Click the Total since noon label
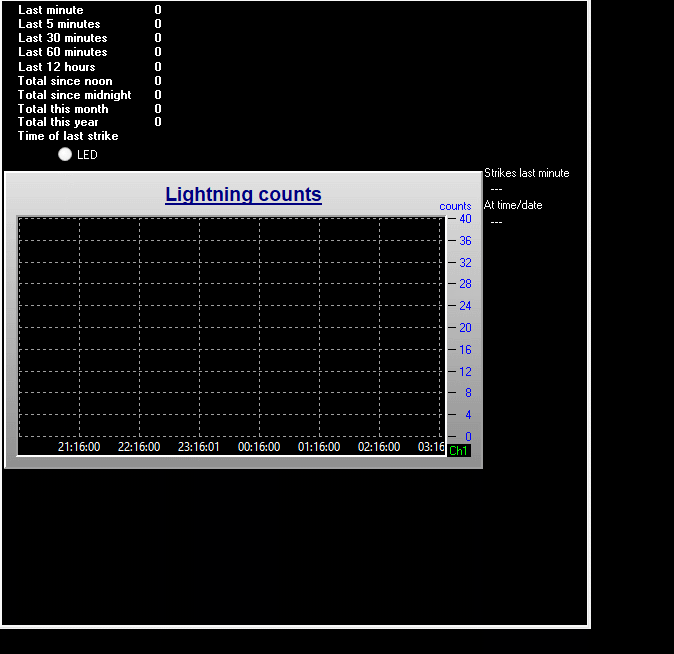 65,81
